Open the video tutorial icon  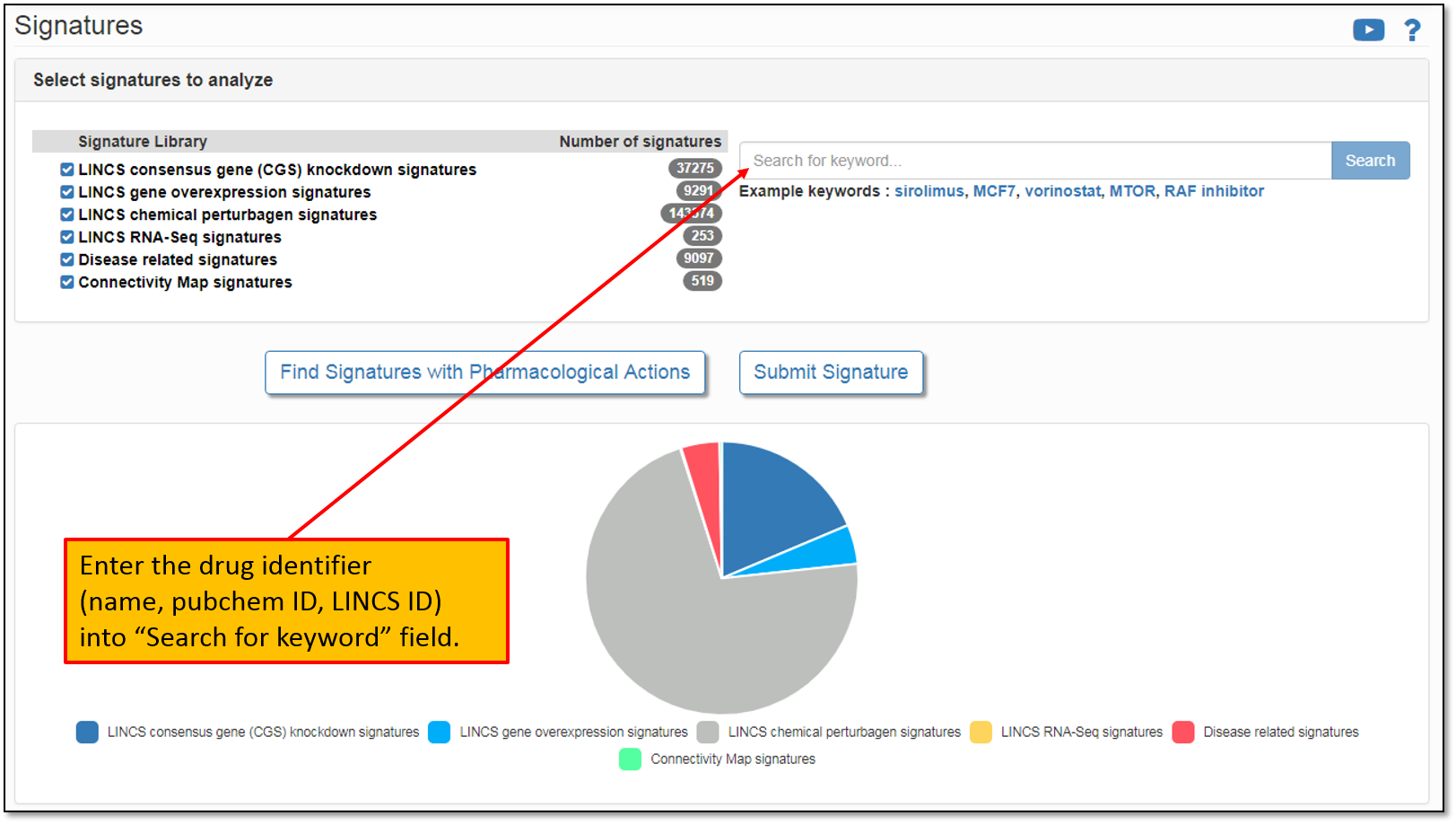[1368, 31]
